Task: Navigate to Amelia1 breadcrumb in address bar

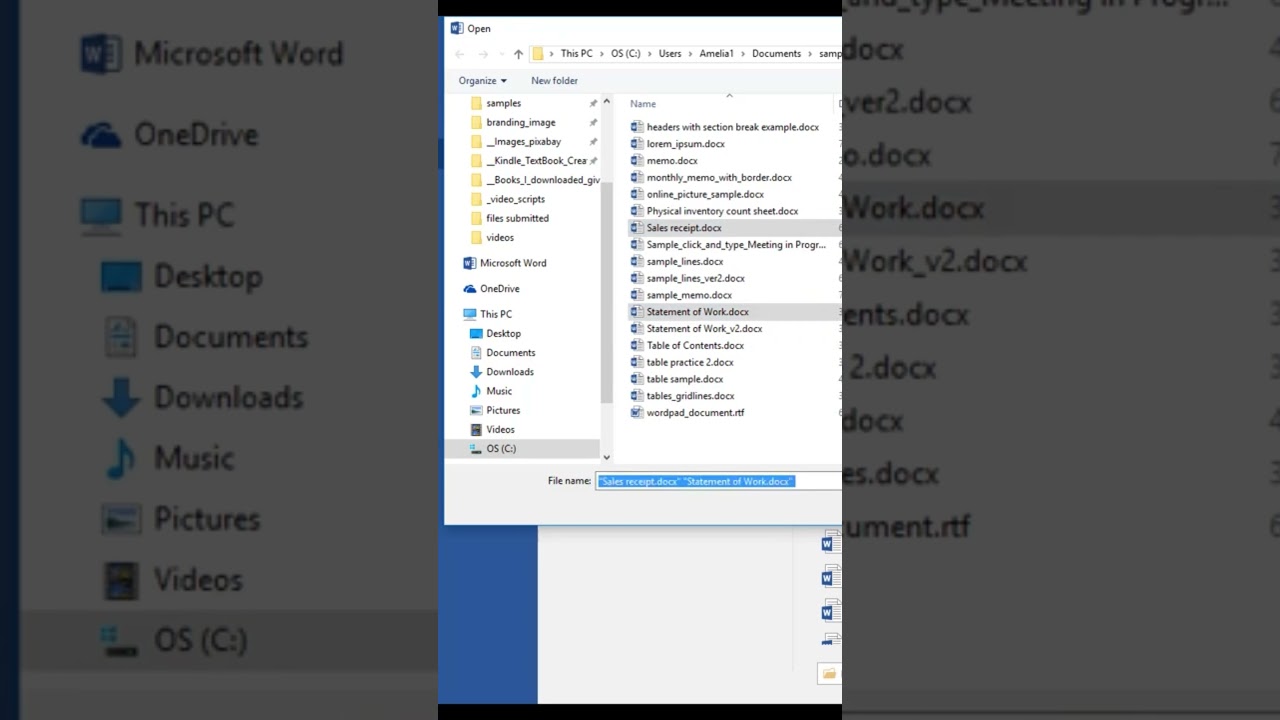Action: pyautogui.click(x=717, y=54)
